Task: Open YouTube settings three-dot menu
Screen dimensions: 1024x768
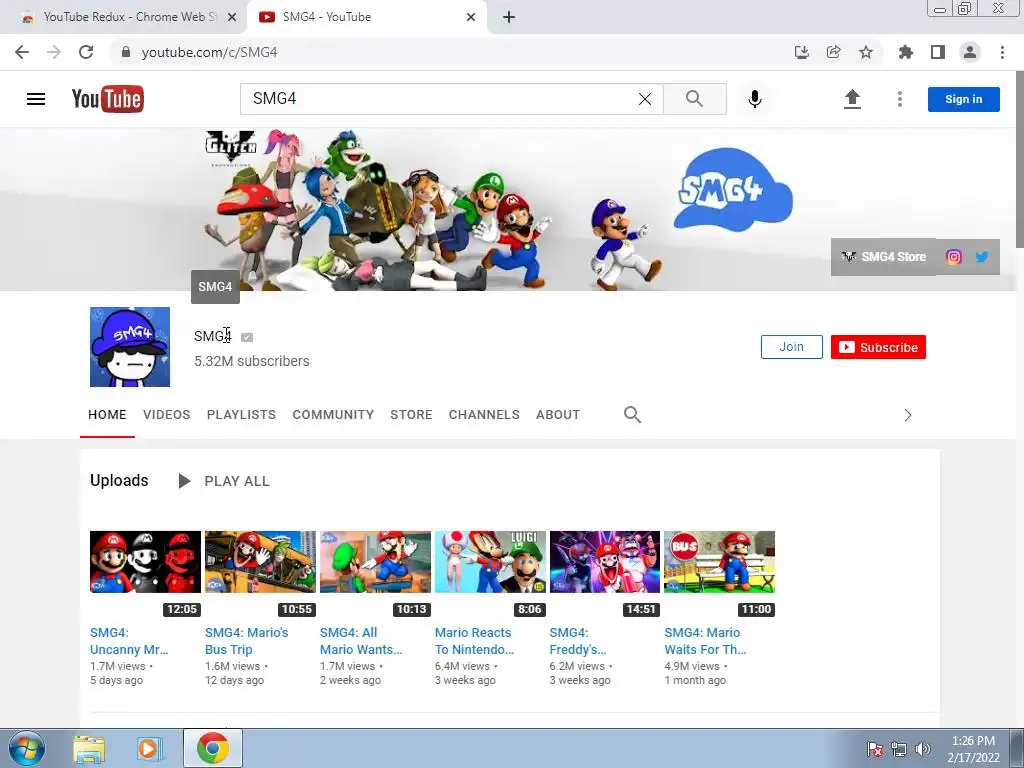Action: pos(900,99)
